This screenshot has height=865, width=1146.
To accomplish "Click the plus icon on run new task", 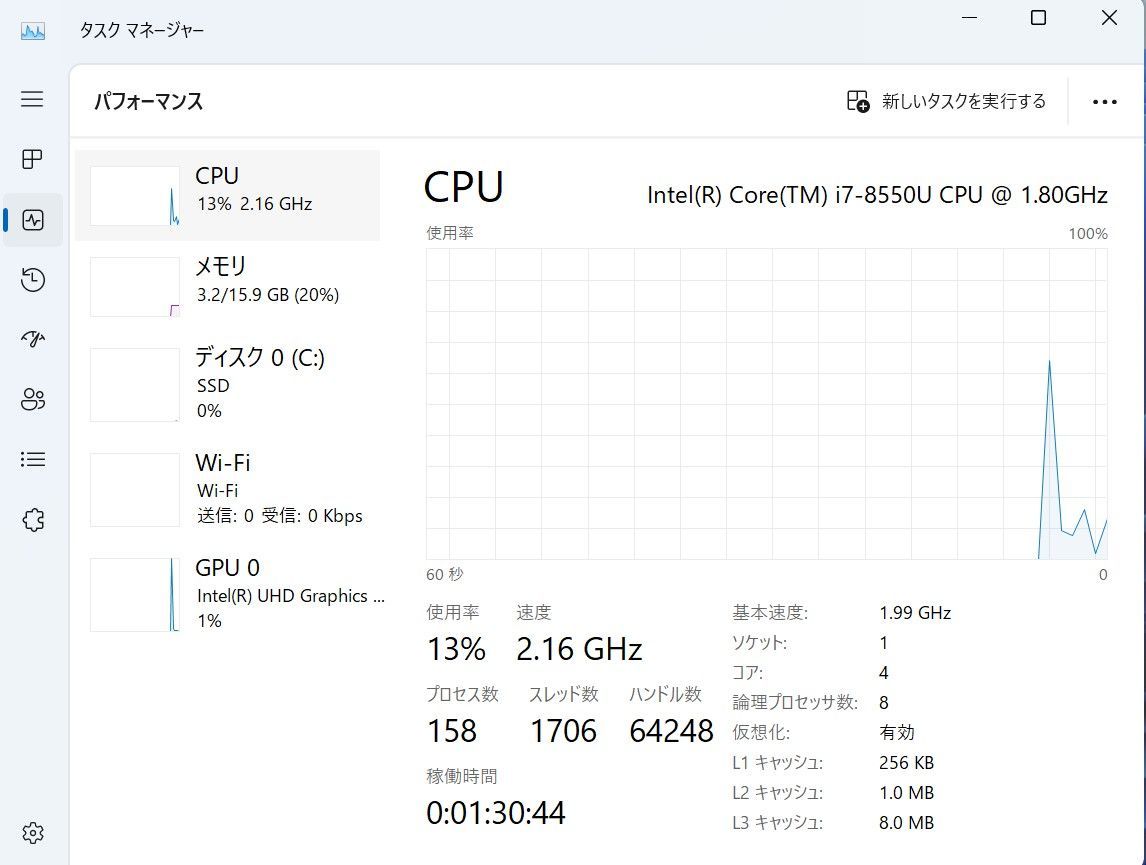I will [x=857, y=101].
